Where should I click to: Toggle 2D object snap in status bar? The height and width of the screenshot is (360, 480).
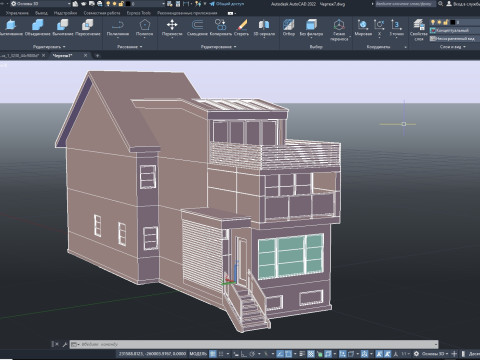point(288,354)
